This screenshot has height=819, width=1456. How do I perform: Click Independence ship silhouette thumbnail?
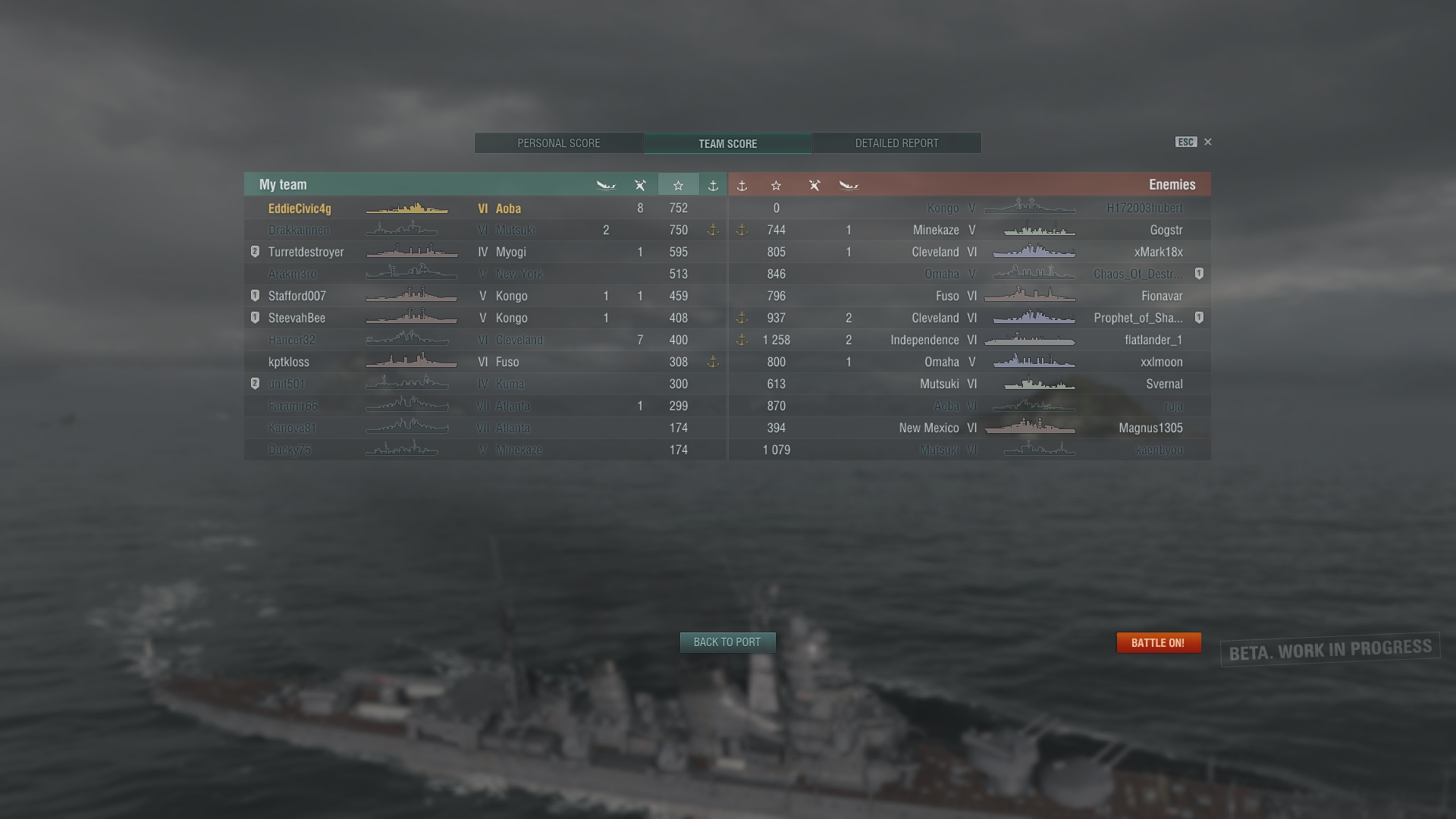click(1030, 340)
